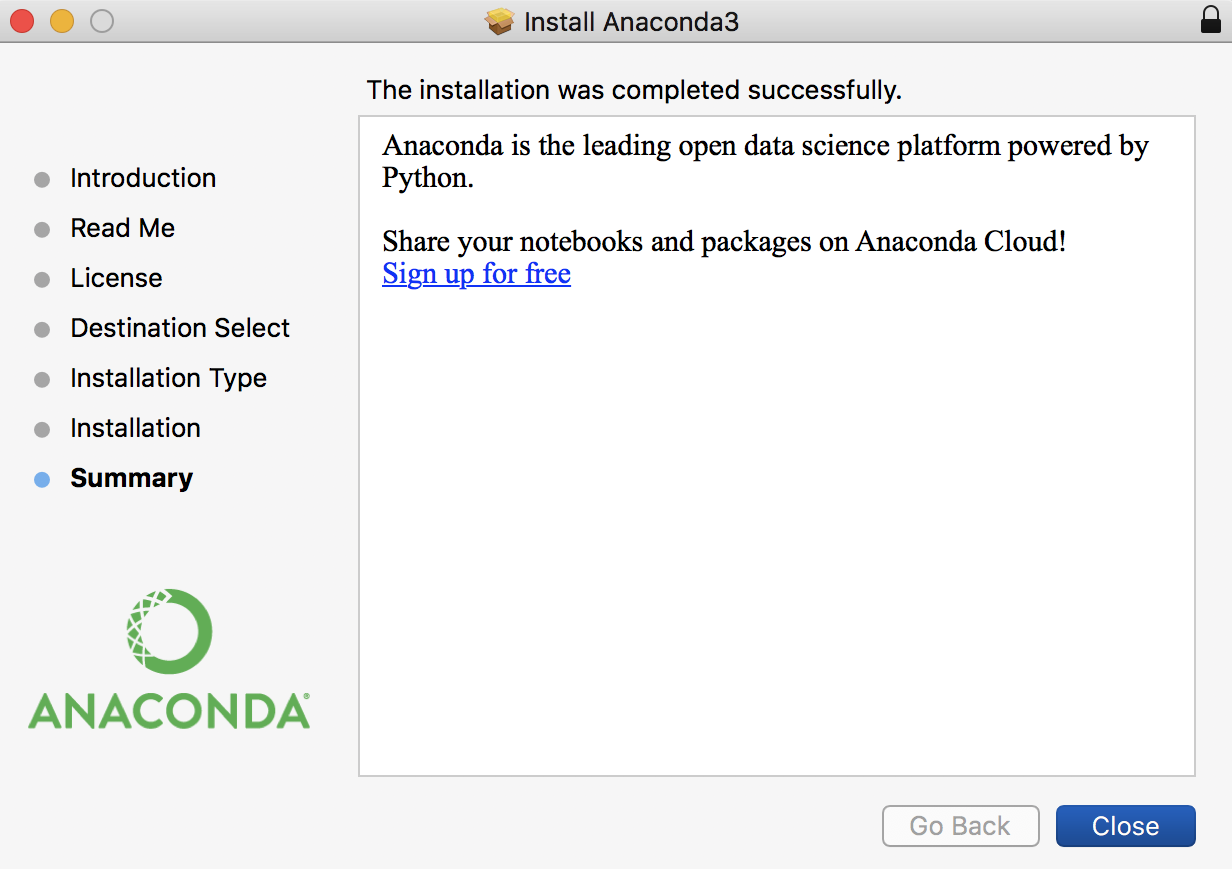The image size is (1232, 869).
Task: Click the Close button to finish installation
Action: pos(1125,826)
